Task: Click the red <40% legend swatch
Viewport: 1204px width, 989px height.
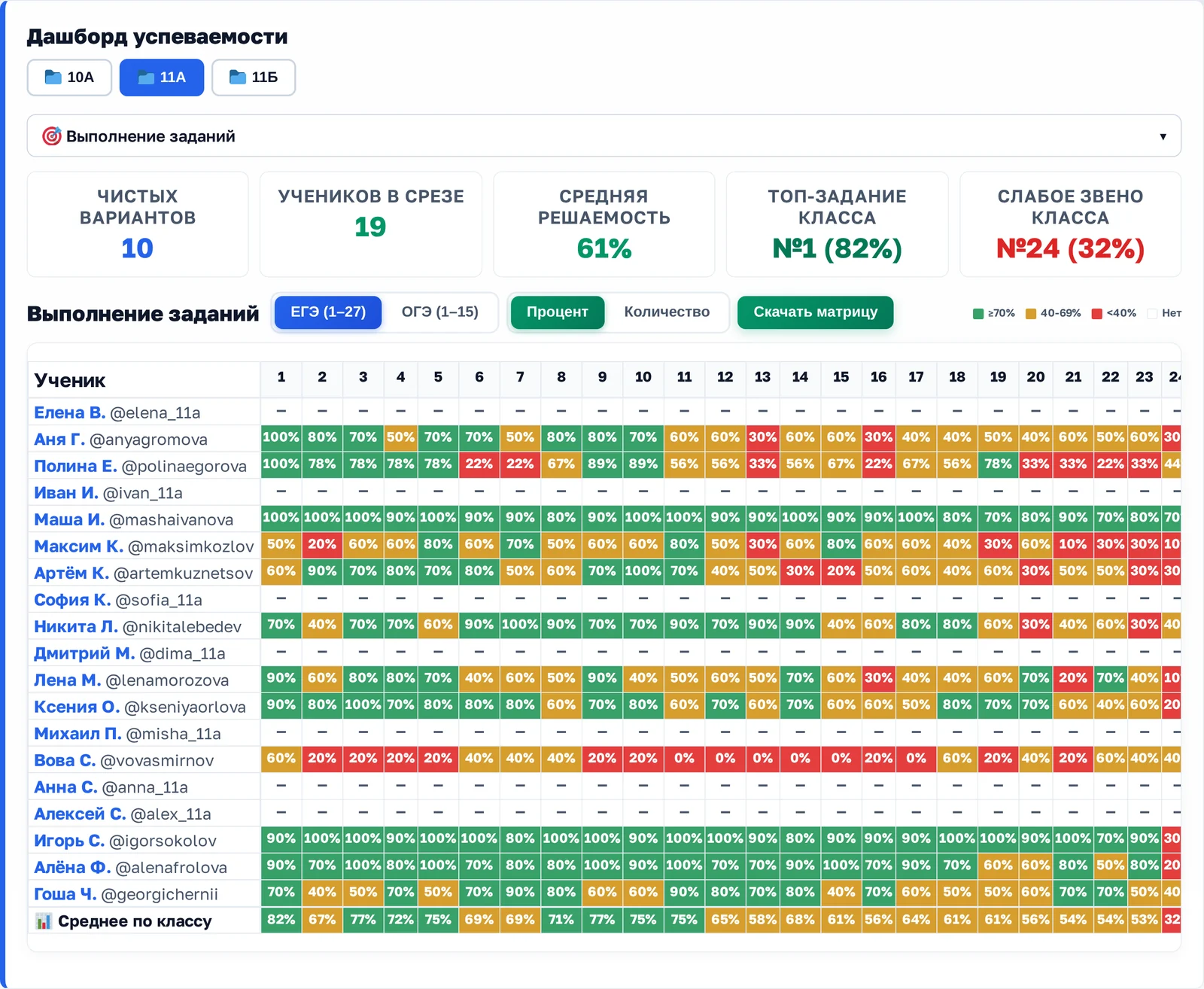Action: 1097,313
